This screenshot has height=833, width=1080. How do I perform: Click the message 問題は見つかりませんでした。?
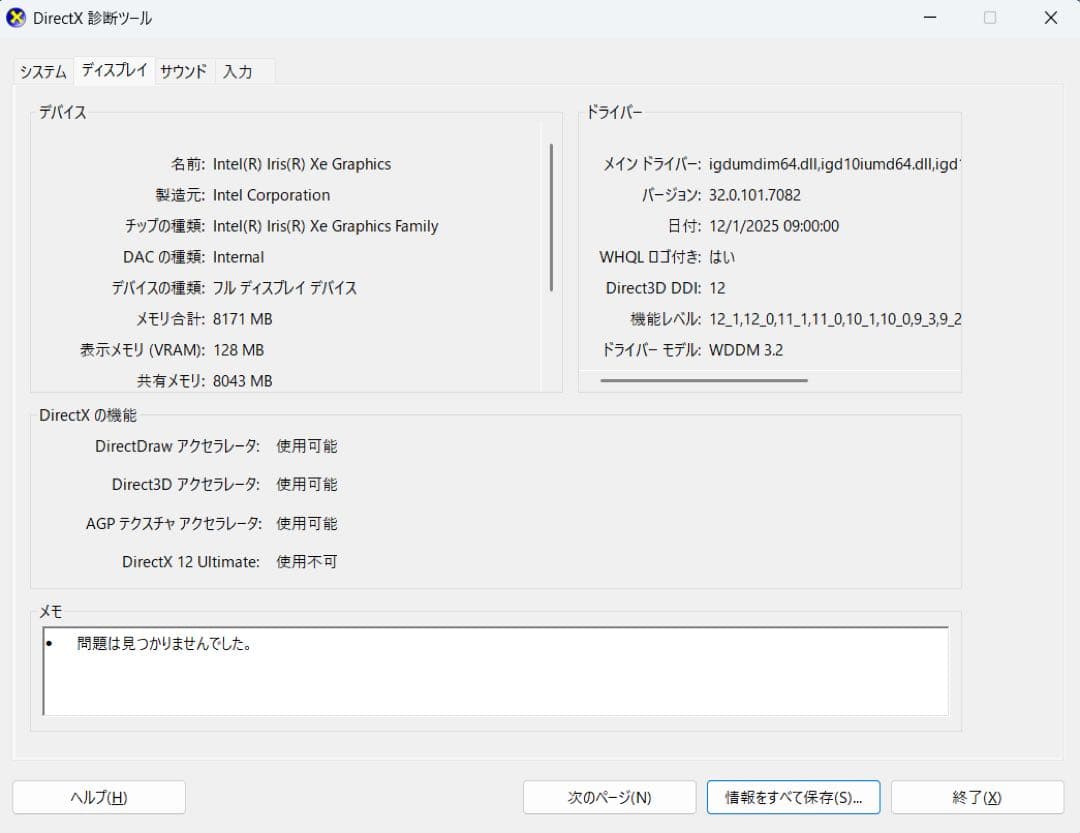click(163, 645)
